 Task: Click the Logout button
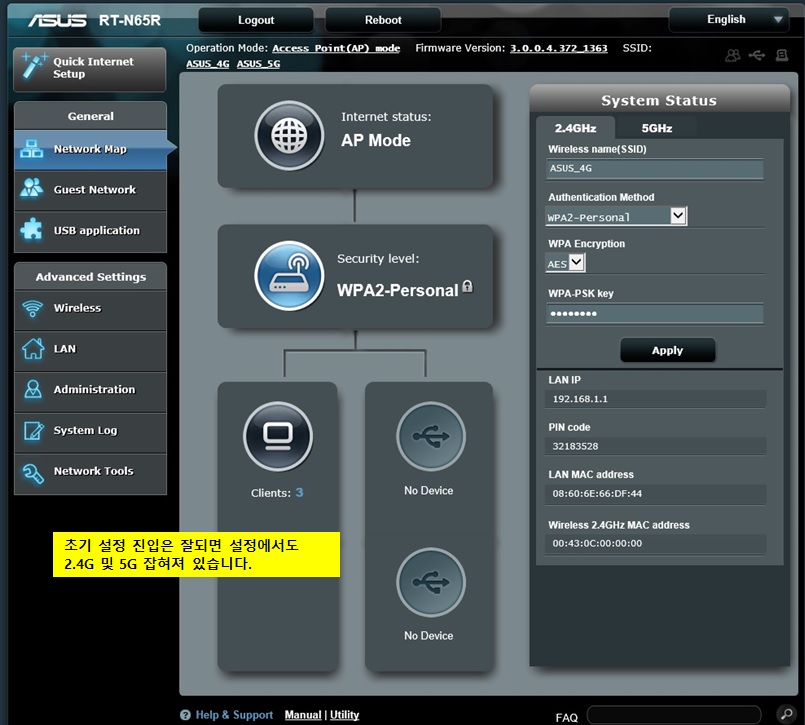(256, 20)
